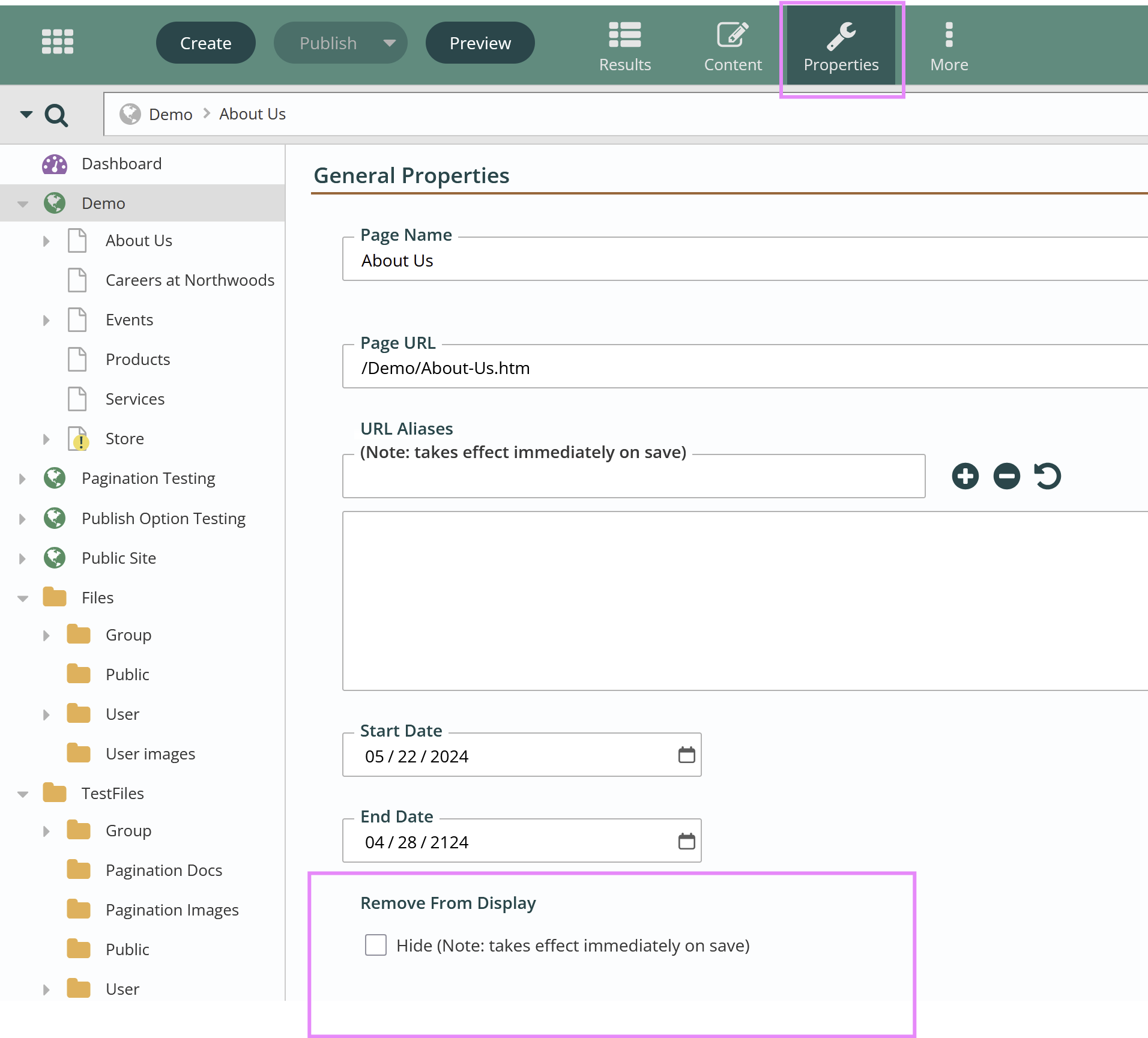Switch to the Results tab
Viewport: 1148px width, 1038px height.
[625, 47]
